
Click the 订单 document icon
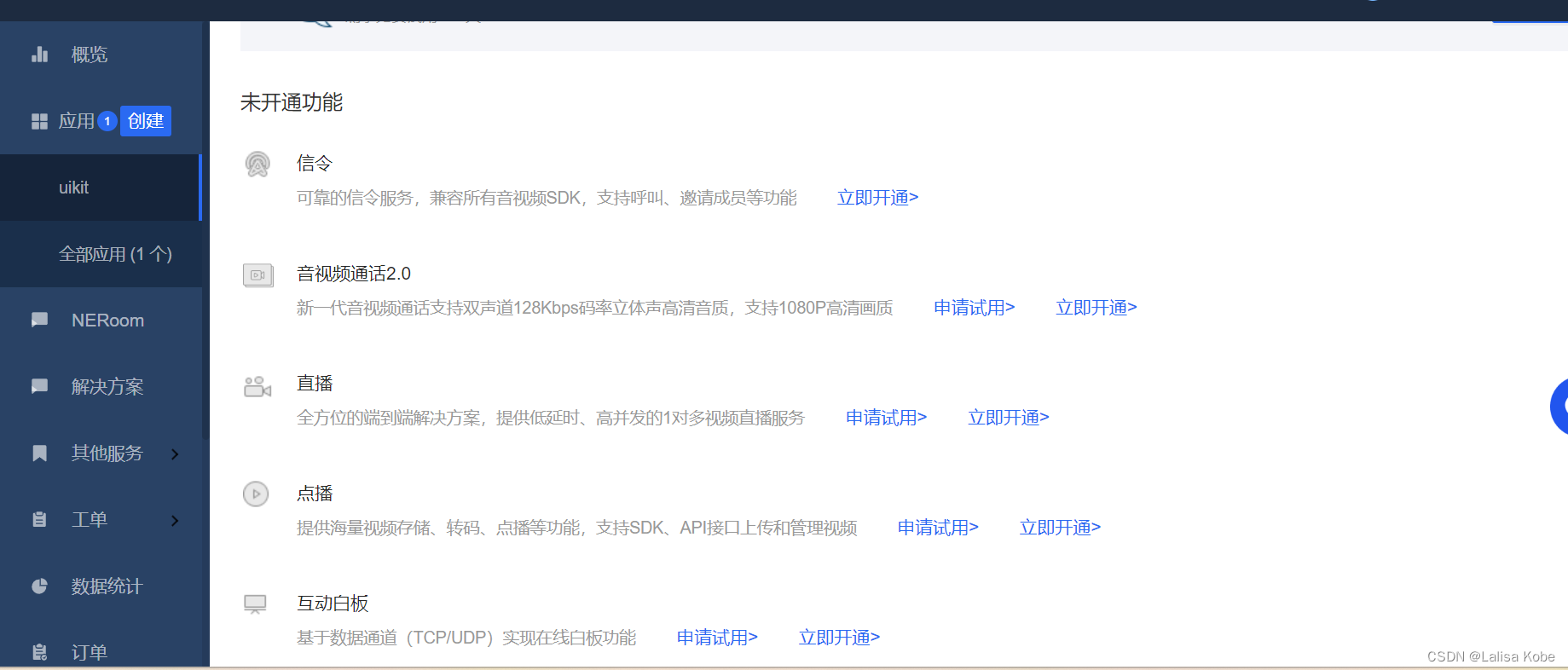coord(39,653)
